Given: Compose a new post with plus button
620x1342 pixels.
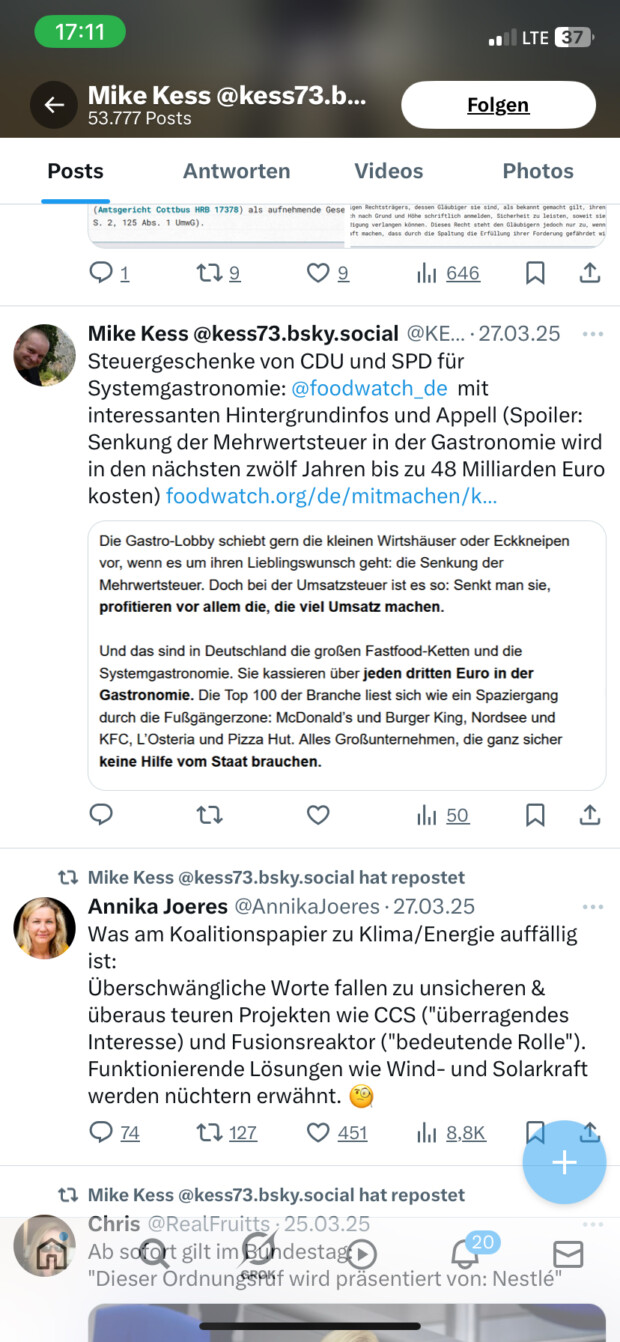Looking at the screenshot, I should [x=564, y=1162].
